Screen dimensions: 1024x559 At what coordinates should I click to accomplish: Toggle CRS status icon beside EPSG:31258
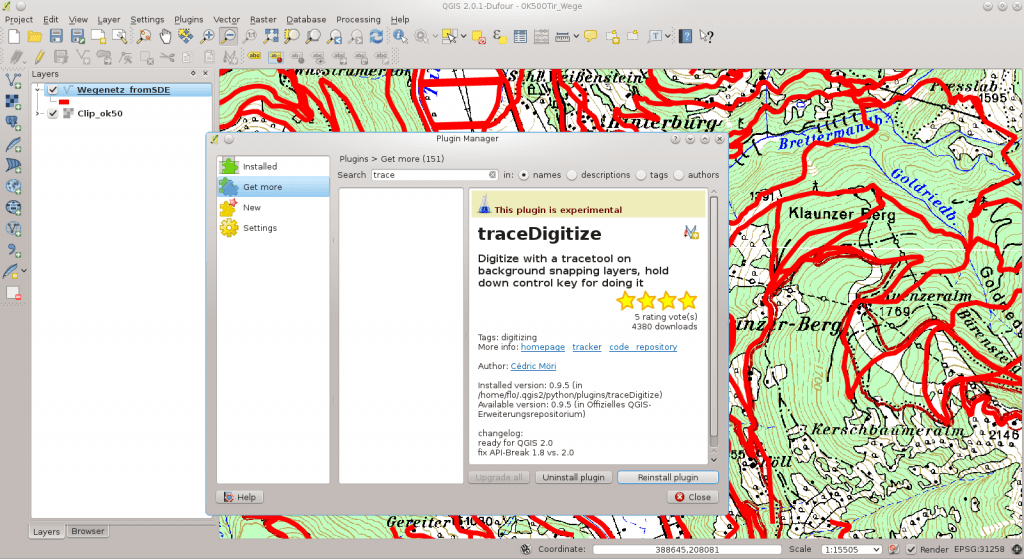1016,549
